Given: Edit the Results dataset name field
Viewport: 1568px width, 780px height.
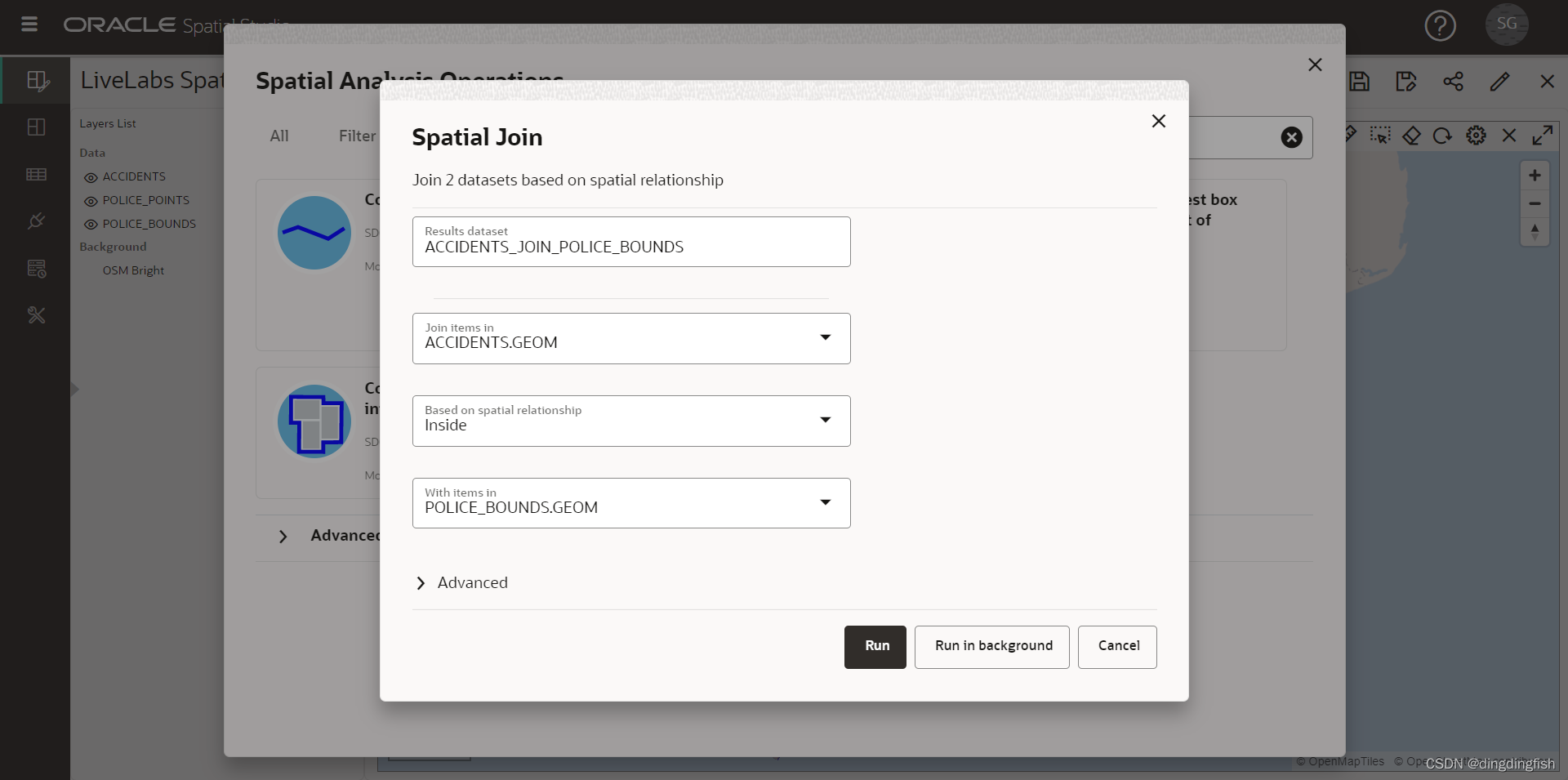Looking at the screenshot, I should coord(631,242).
